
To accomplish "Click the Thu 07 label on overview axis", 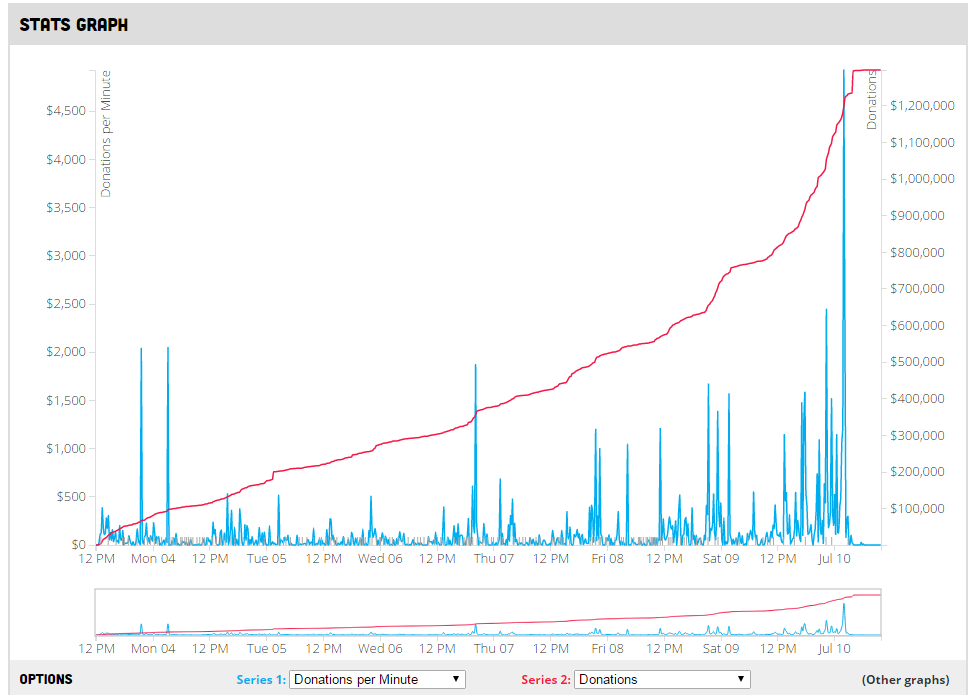I will [494, 649].
